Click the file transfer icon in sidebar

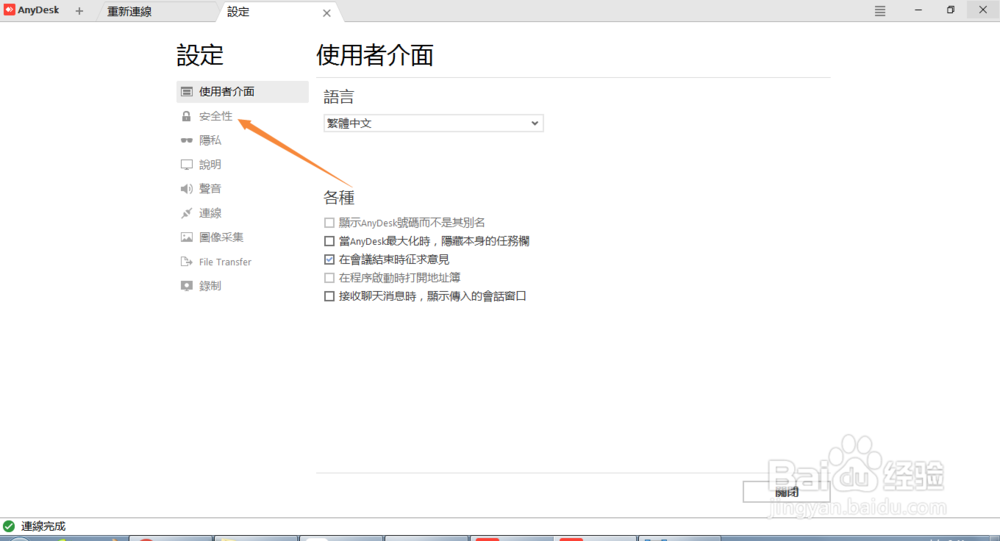click(186, 262)
